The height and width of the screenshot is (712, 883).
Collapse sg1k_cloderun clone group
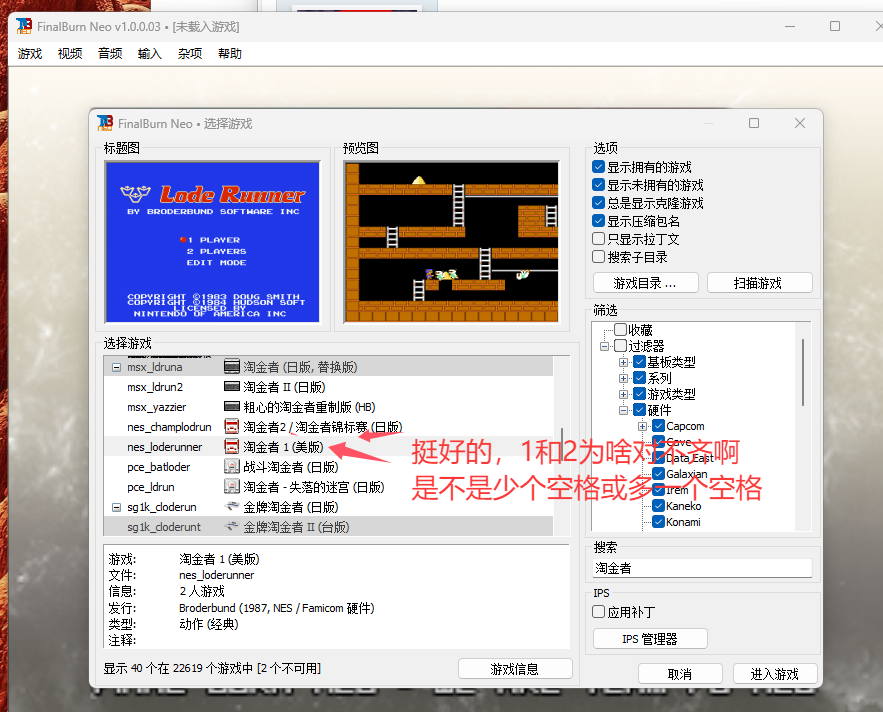[116, 507]
